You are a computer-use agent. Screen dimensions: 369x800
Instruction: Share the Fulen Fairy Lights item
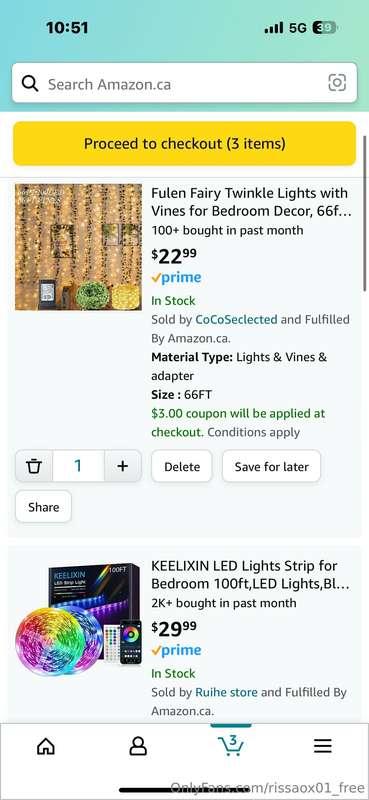[43, 507]
